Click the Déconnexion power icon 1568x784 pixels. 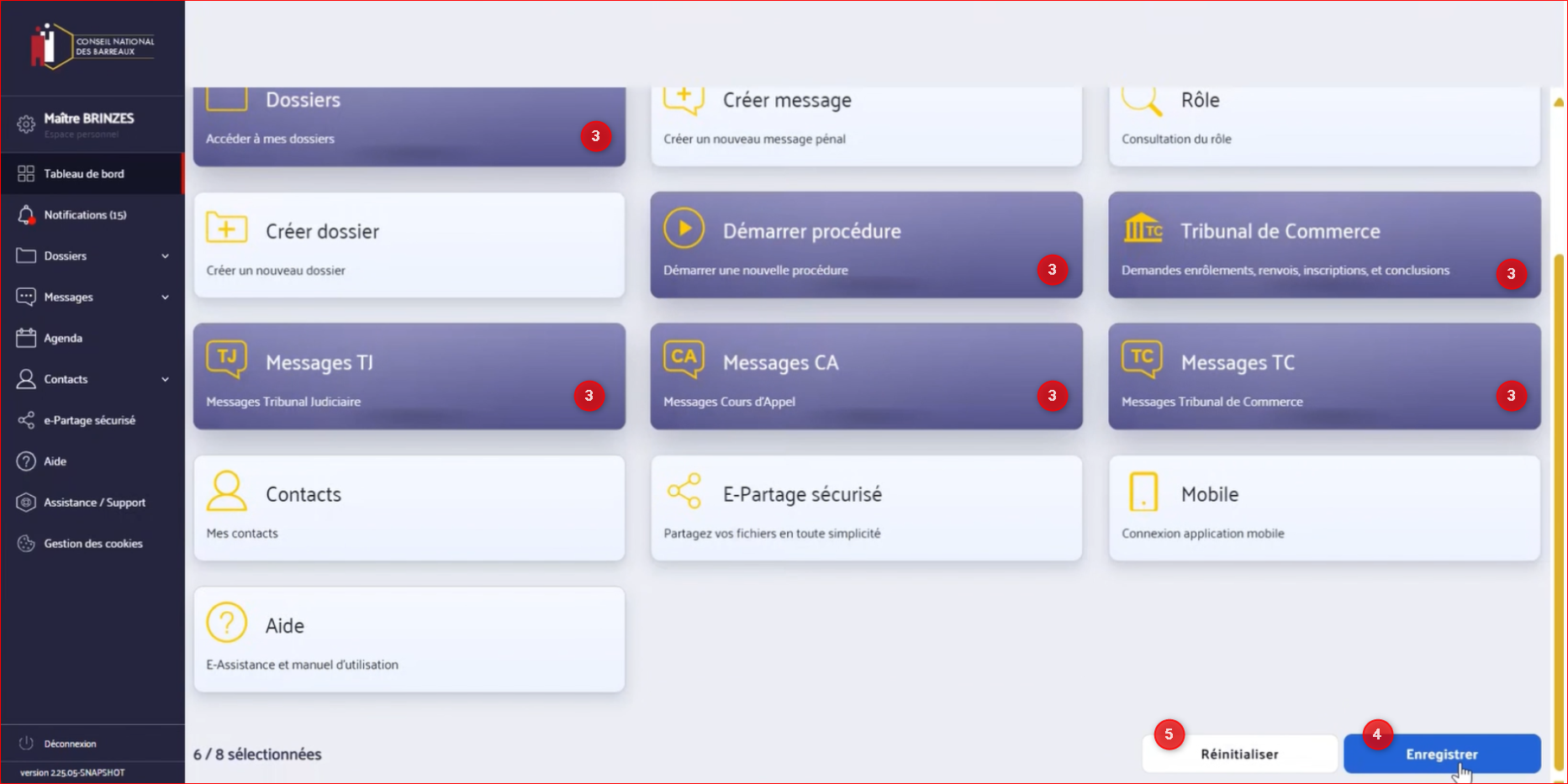tap(26, 744)
